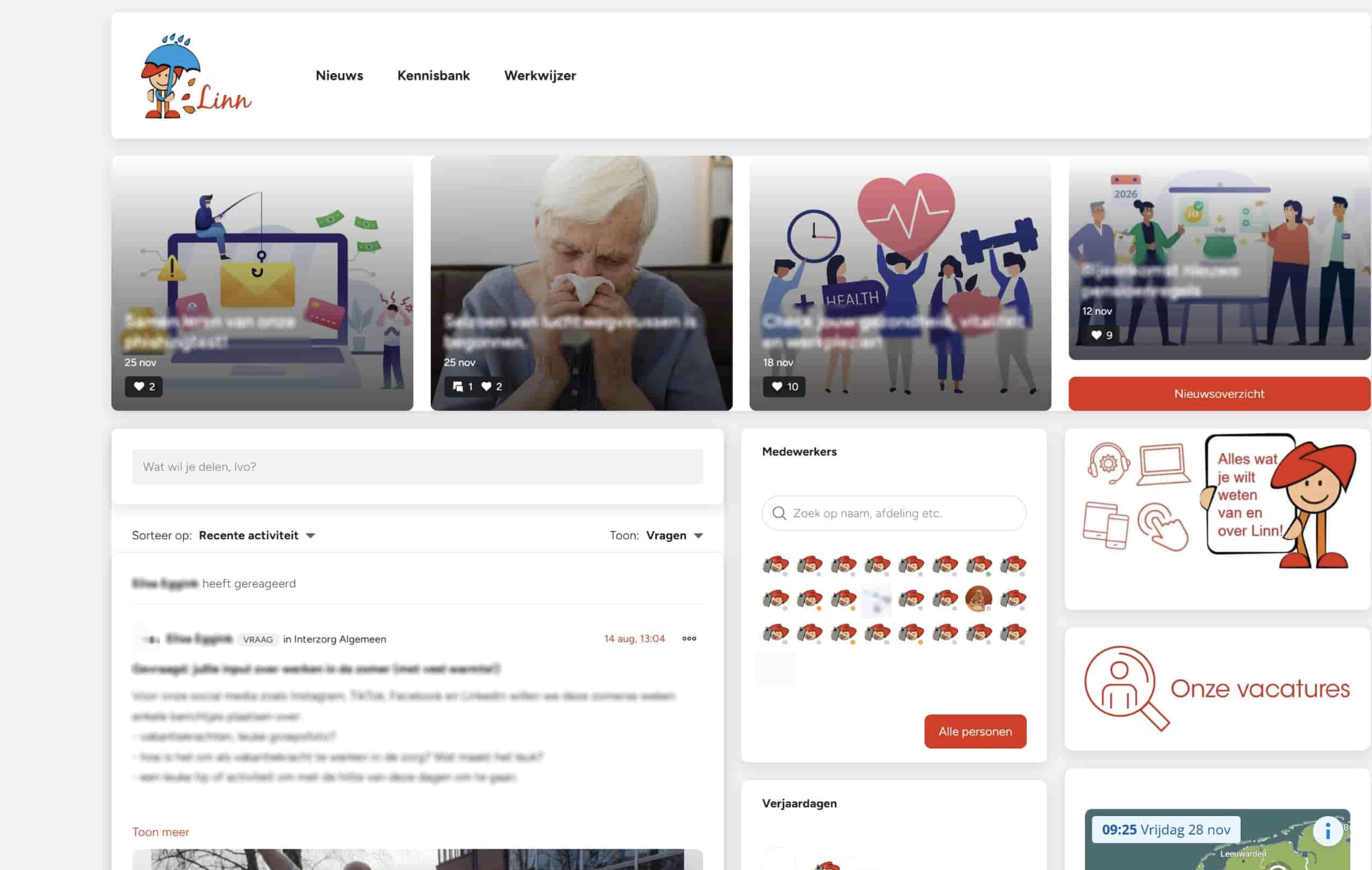Click the Linn logo in header

click(x=196, y=76)
